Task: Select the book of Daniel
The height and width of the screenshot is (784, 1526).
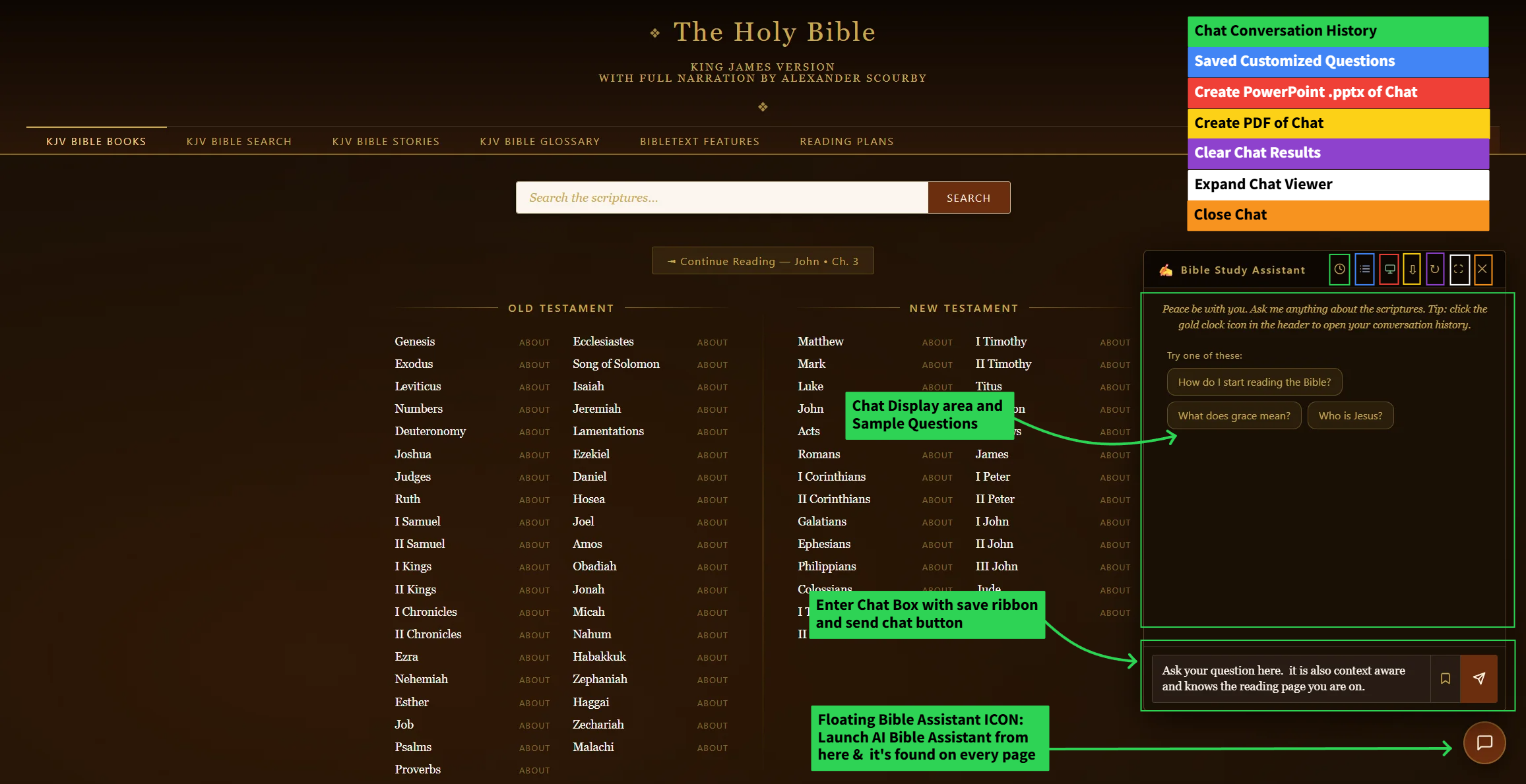Action: click(x=589, y=477)
